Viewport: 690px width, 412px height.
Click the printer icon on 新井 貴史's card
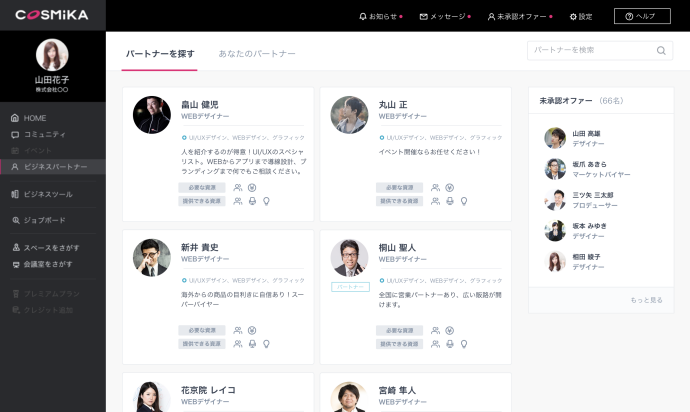[252, 344]
